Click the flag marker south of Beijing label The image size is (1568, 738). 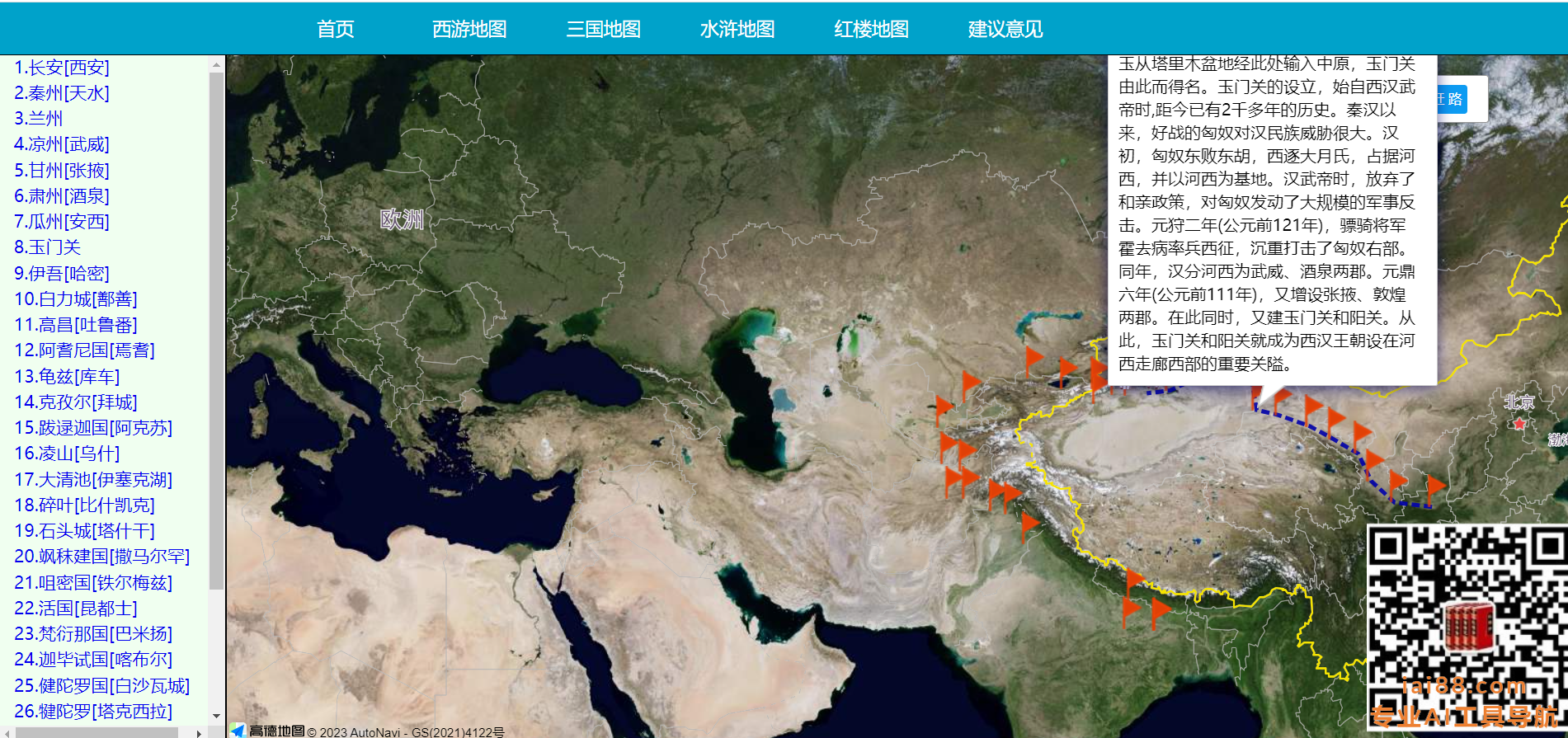1434,487
